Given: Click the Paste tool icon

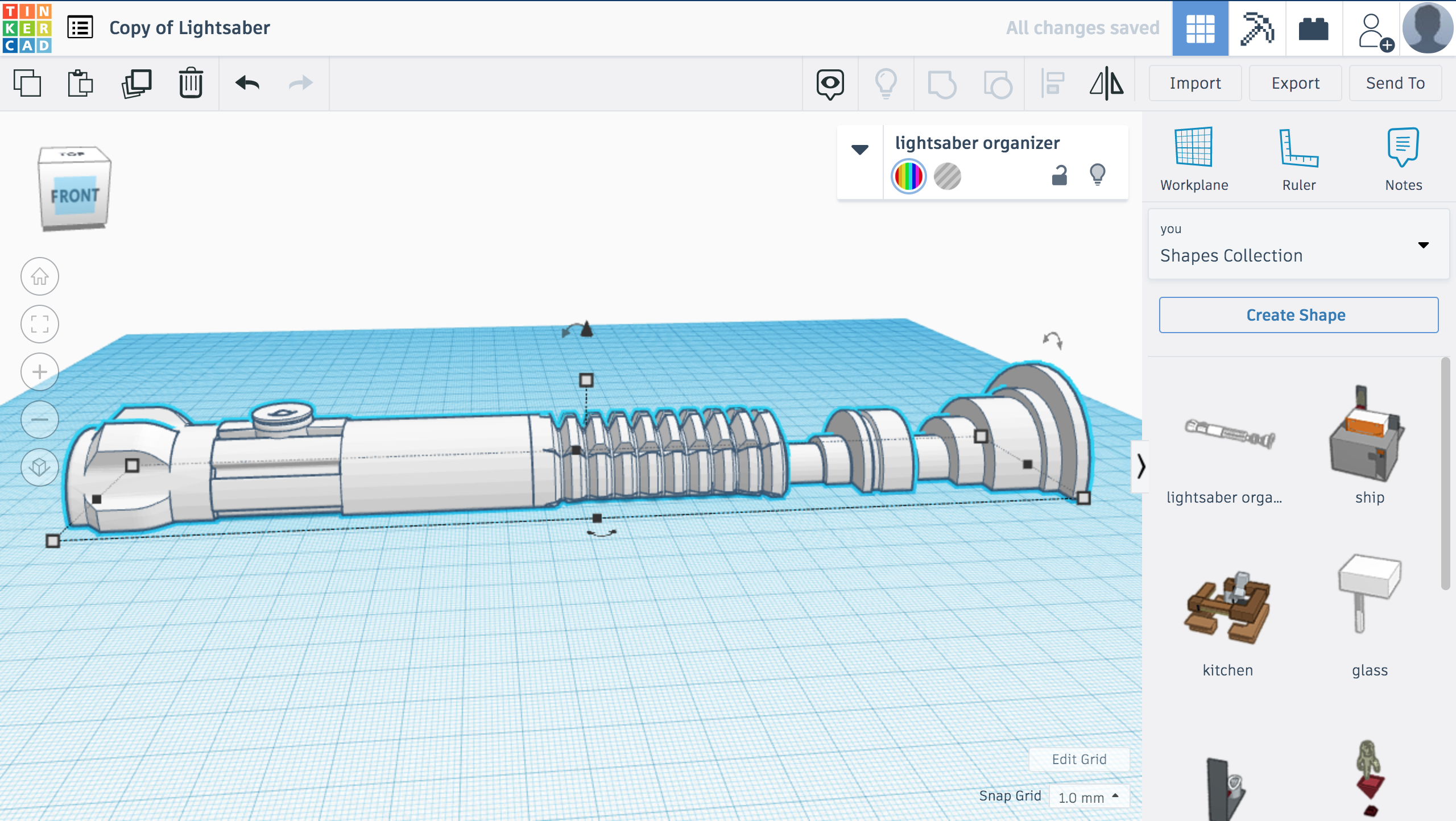Looking at the screenshot, I should point(80,83).
